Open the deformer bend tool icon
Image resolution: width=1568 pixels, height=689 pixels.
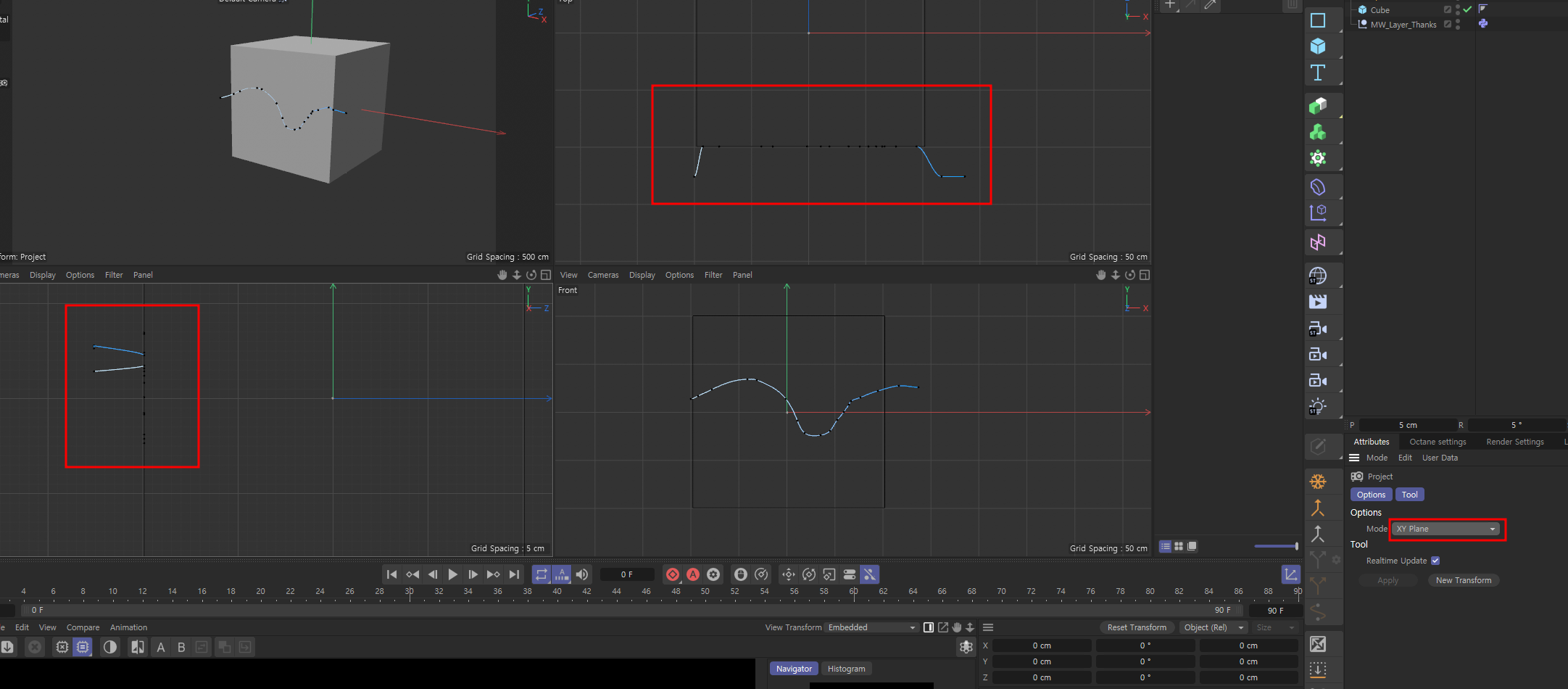pos(1318,187)
